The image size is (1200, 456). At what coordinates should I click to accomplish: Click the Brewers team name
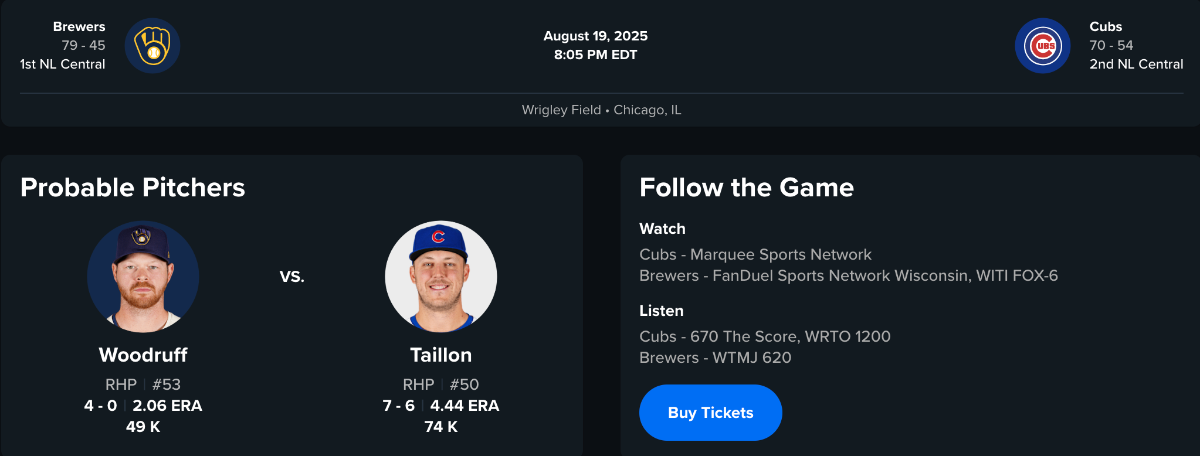point(79,27)
